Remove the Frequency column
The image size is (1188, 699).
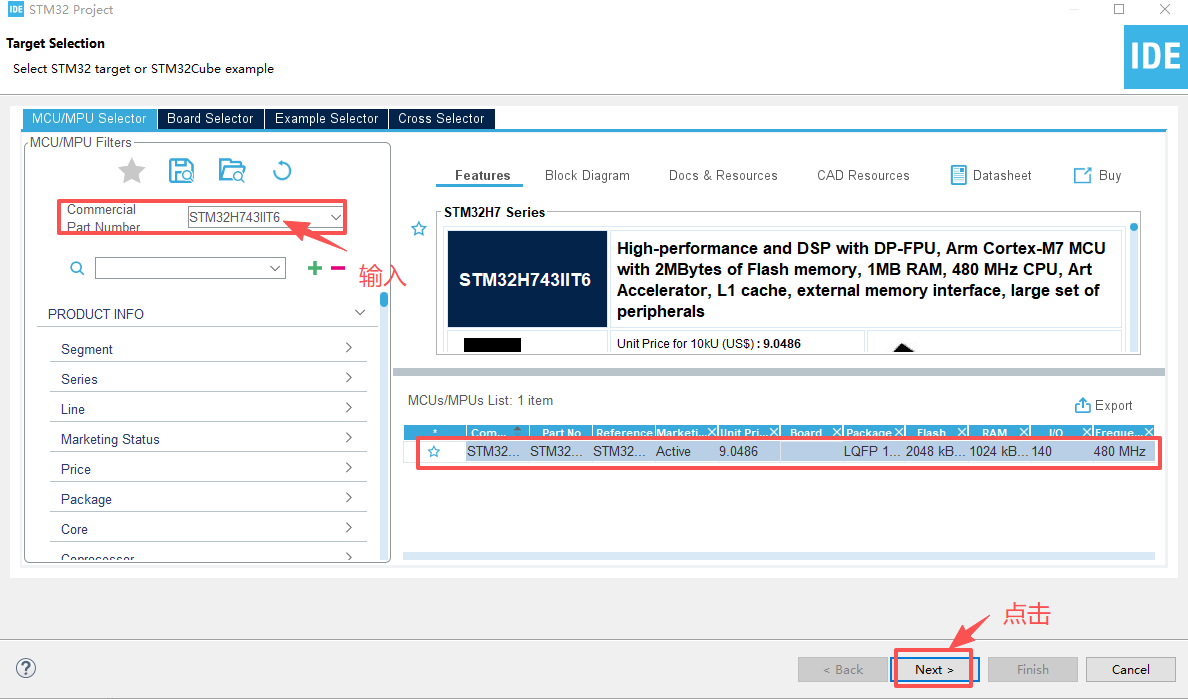pyautogui.click(x=1149, y=432)
